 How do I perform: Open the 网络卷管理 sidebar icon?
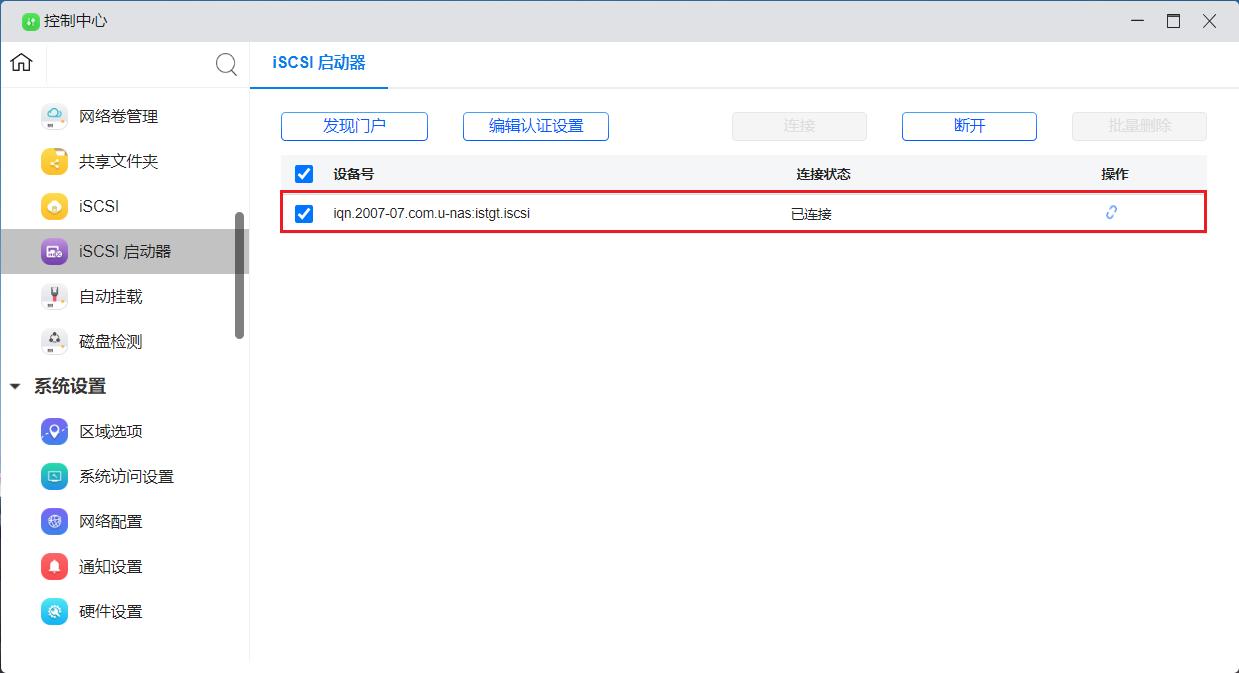(53, 116)
